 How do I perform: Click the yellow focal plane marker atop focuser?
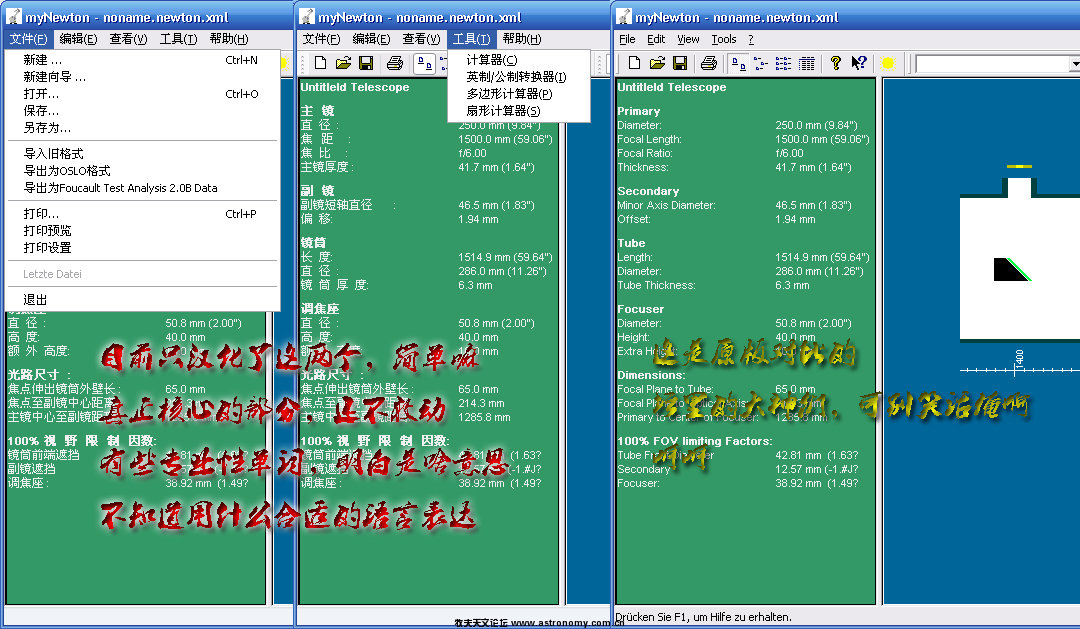click(x=1019, y=166)
